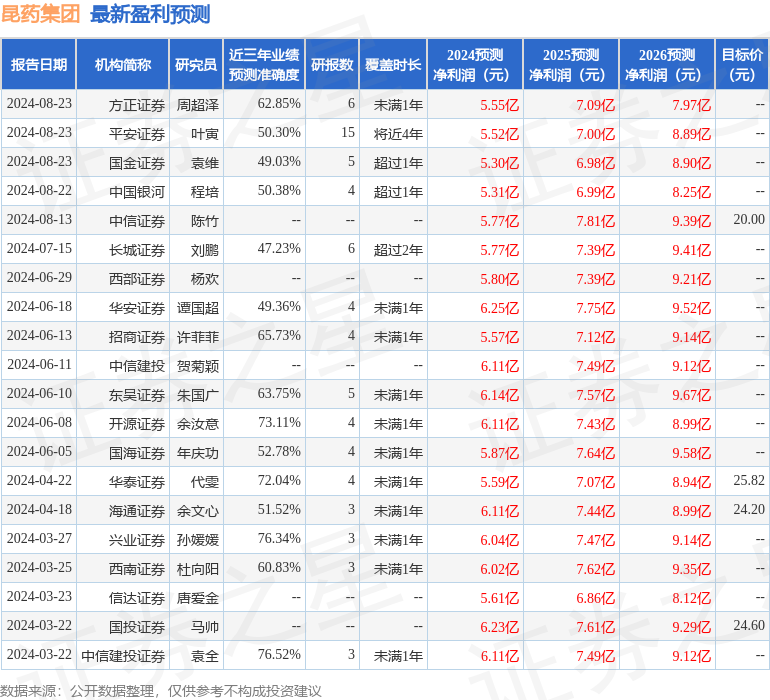The width and height of the screenshot is (770, 700).
Task: Click 2024 profit forecast 5.87亿
Action: click(x=499, y=453)
